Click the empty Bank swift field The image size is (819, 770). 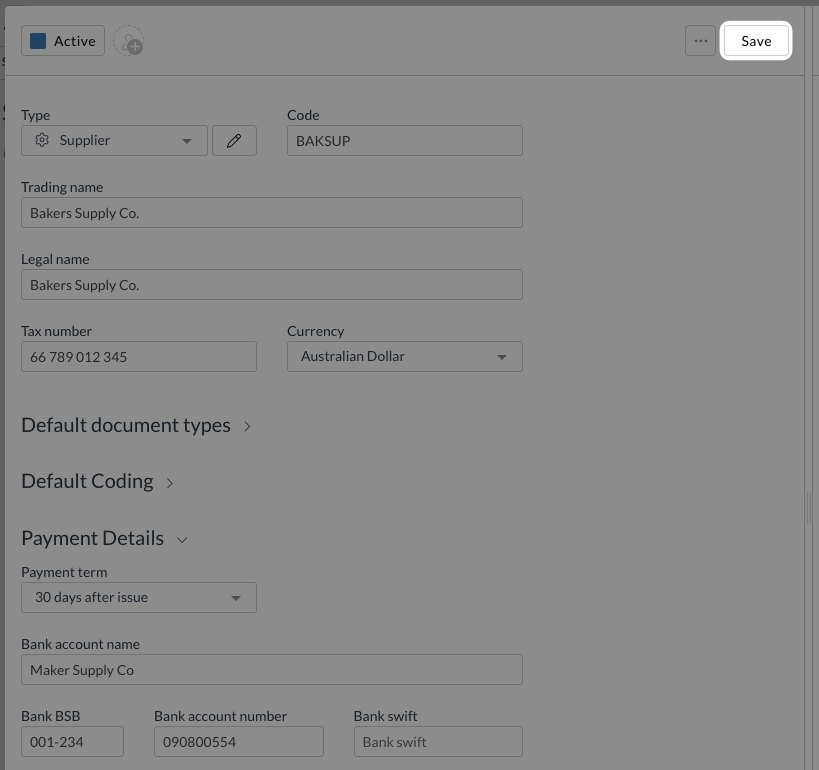(x=437, y=742)
